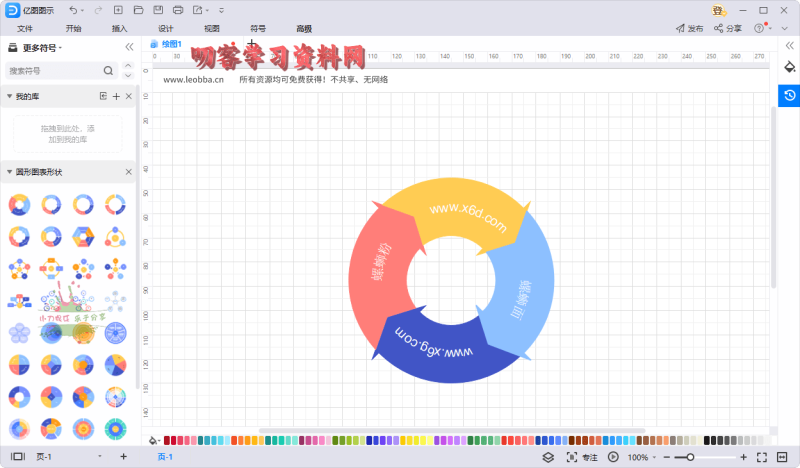Viewport: 800px width, 468px height.
Task: Open the 更多符号 dropdown
Action: tap(42, 48)
